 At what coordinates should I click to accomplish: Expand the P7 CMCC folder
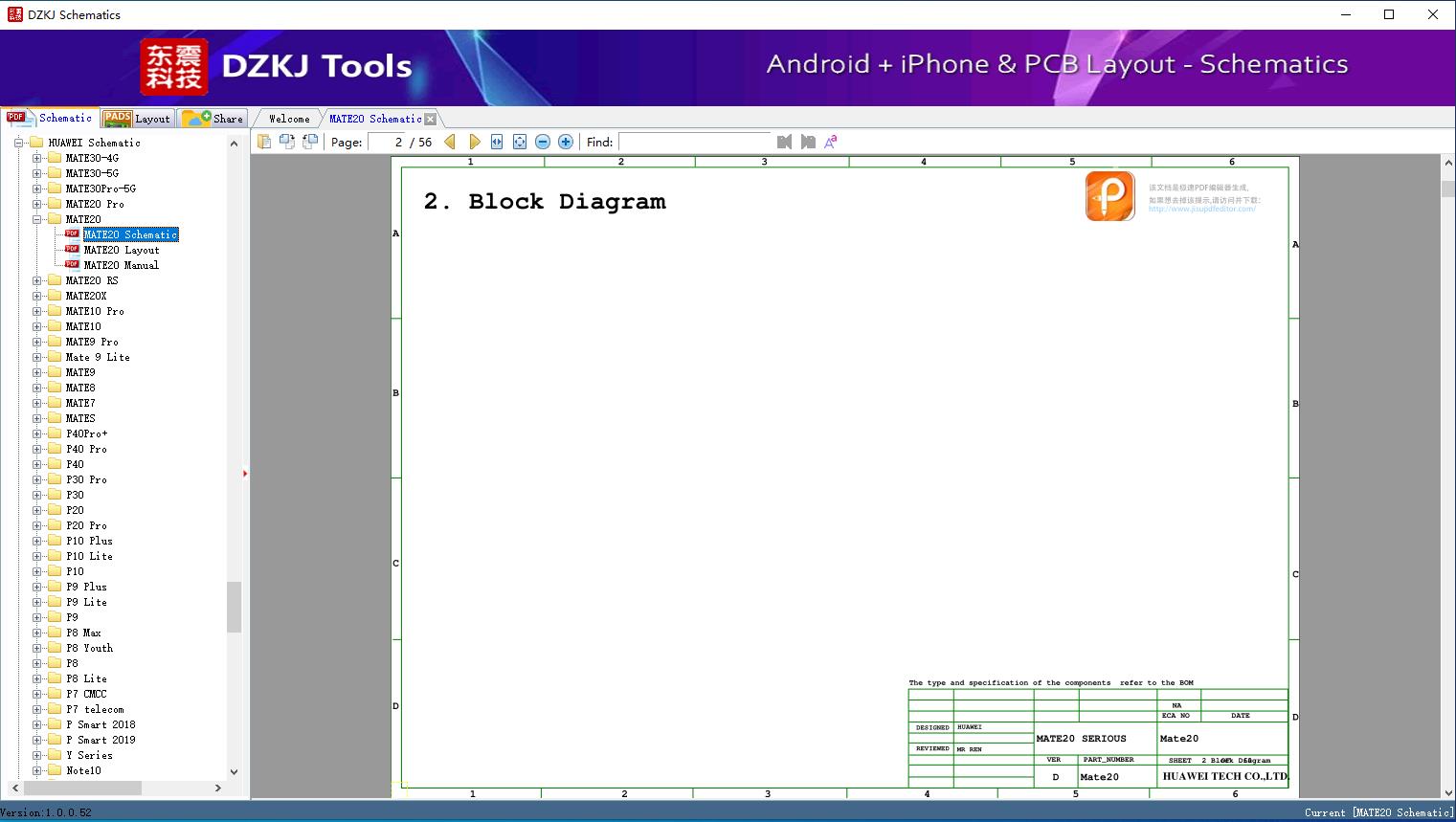36,694
